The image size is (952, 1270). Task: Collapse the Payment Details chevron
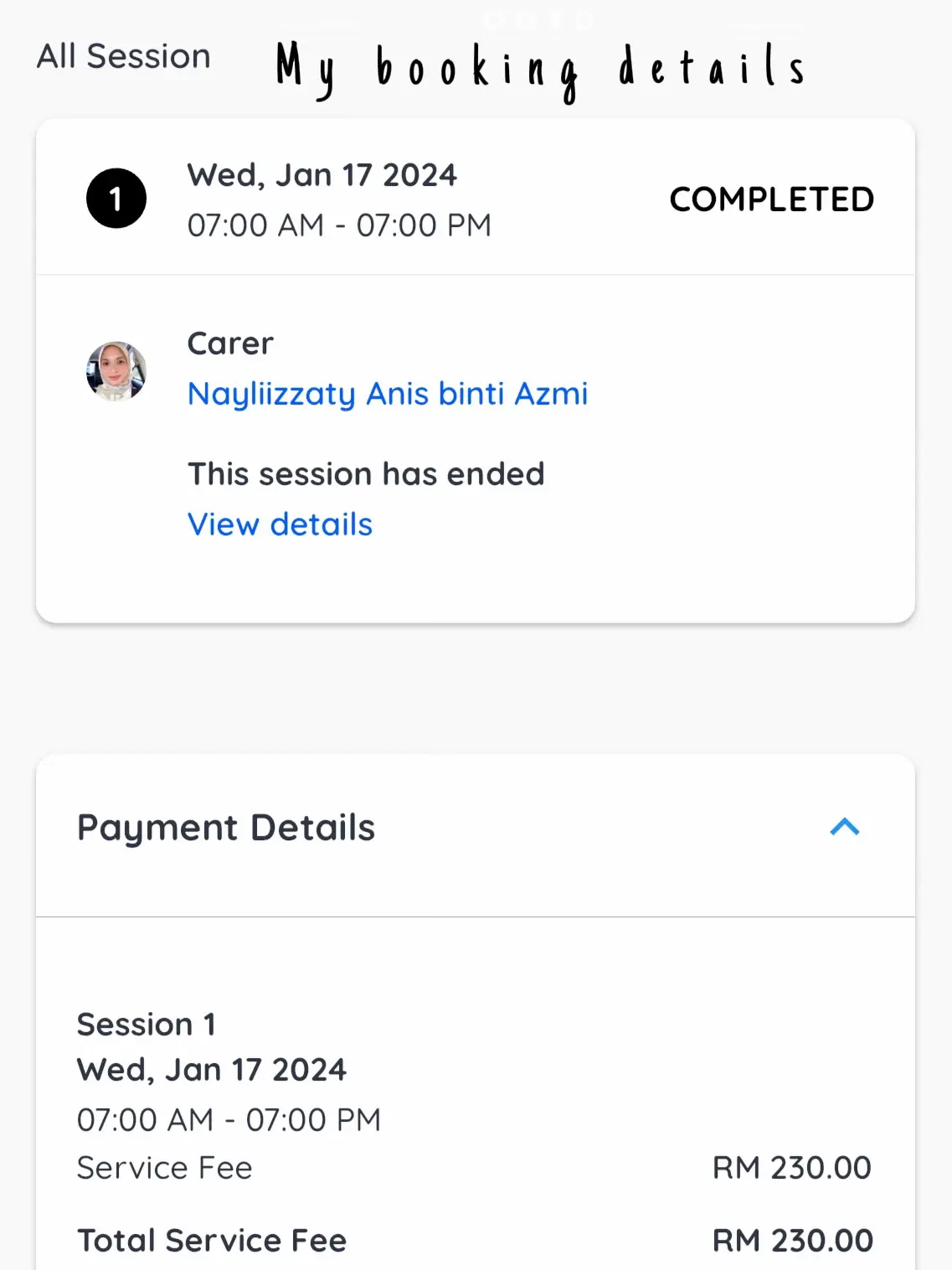[844, 827]
